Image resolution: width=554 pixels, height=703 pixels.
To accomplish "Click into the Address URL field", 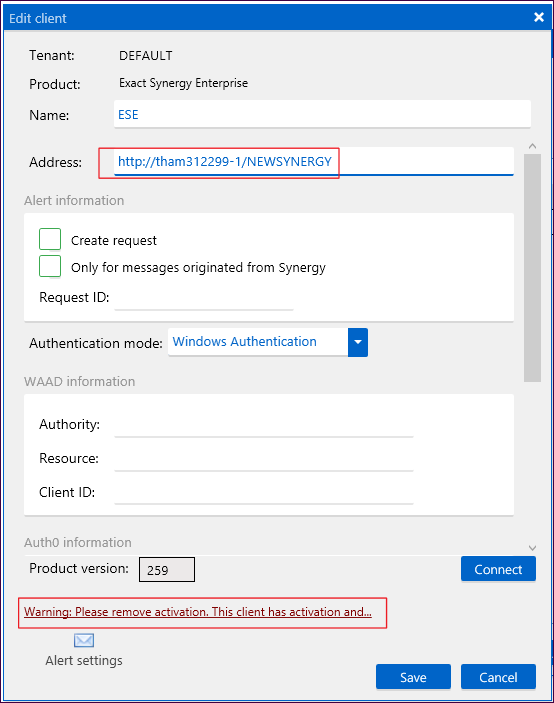I will click(314, 161).
